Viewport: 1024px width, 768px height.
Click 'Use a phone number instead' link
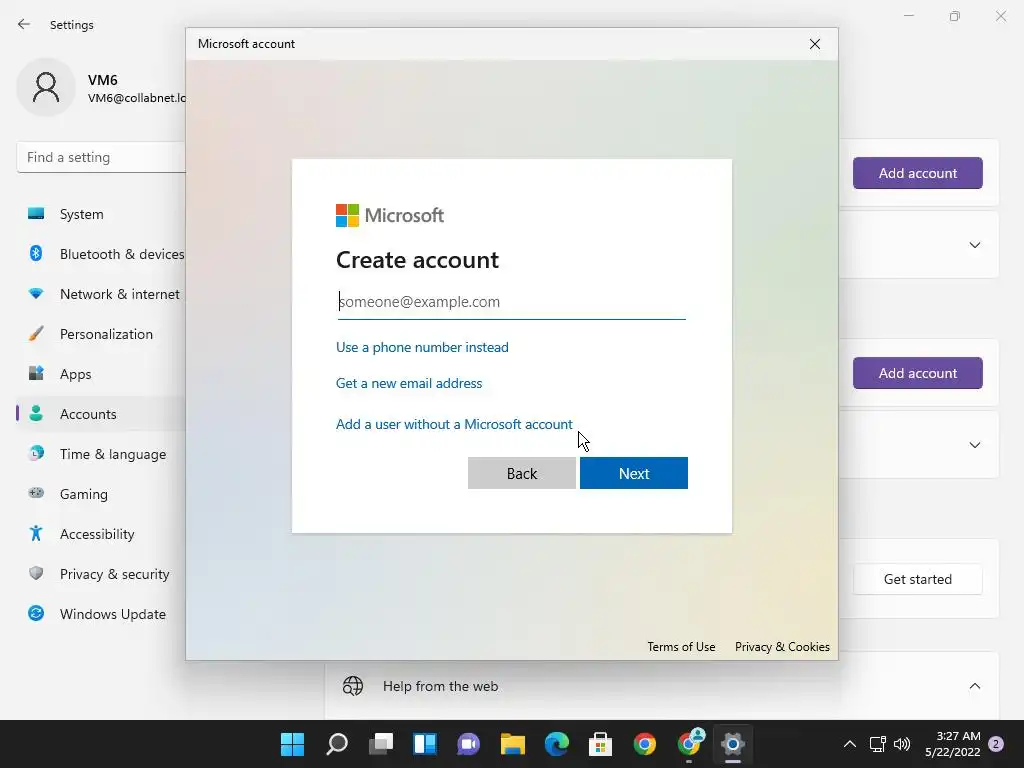coord(422,347)
